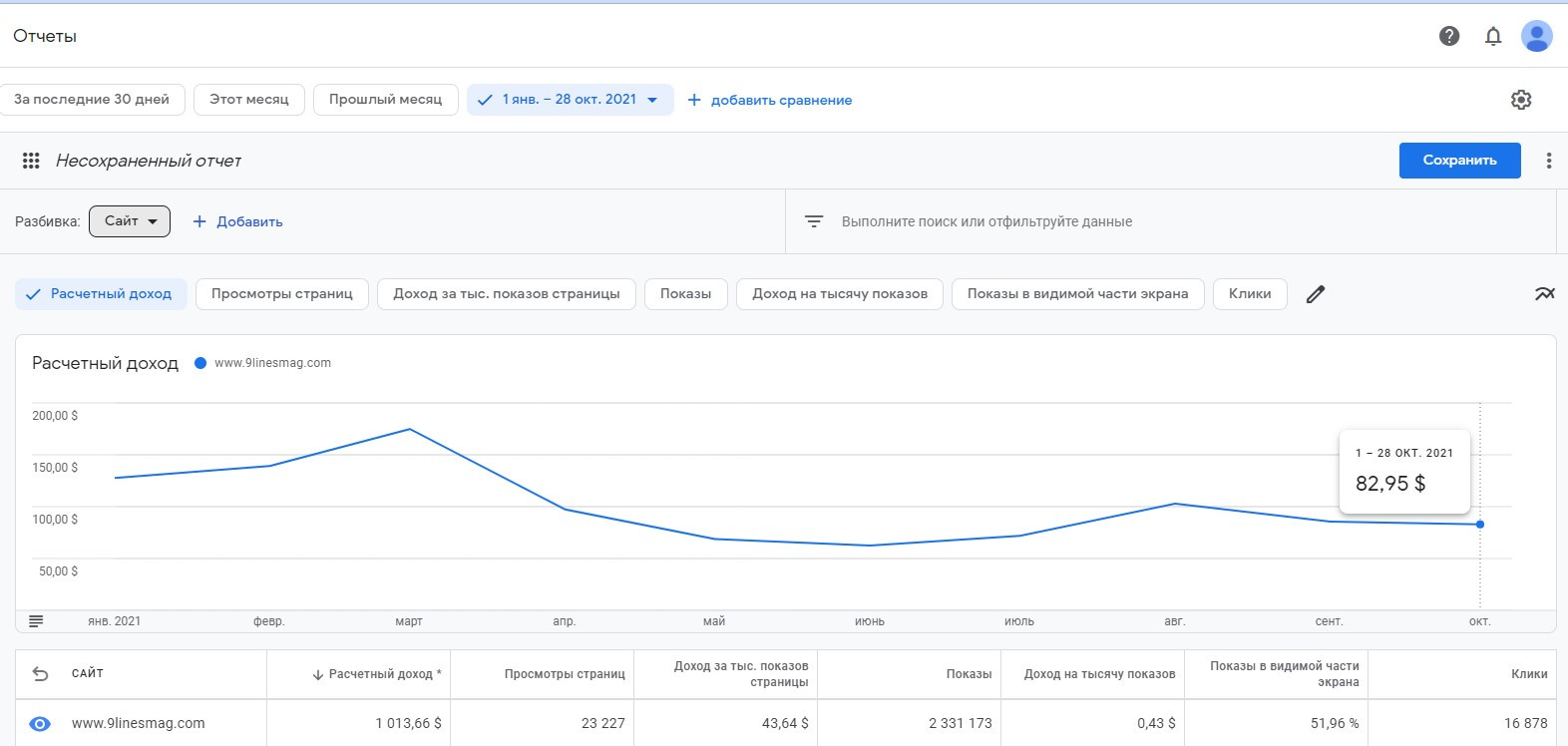The height and width of the screenshot is (746, 1568).
Task: Open the reports grid icon
Action: [31, 161]
